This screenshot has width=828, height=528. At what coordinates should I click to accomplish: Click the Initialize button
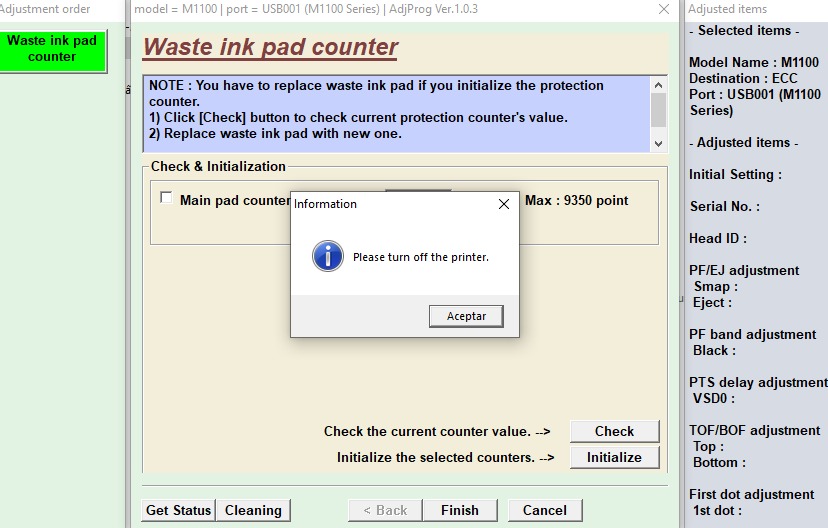tap(615, 457)
